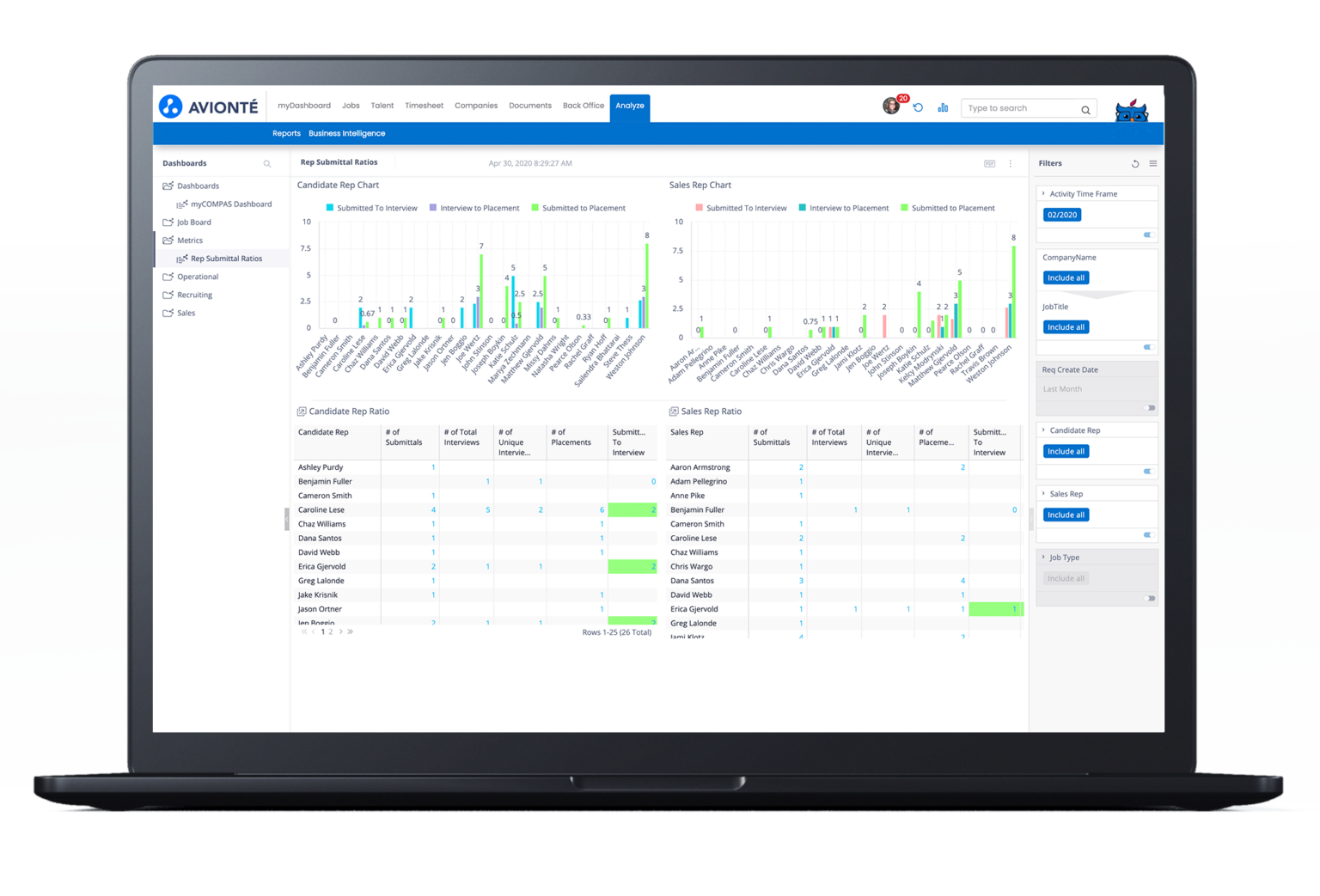Open the three-dot dashboard options menu
Image resolution: width=1320 pixels, height=896 pixels.
coord(1011,163)
